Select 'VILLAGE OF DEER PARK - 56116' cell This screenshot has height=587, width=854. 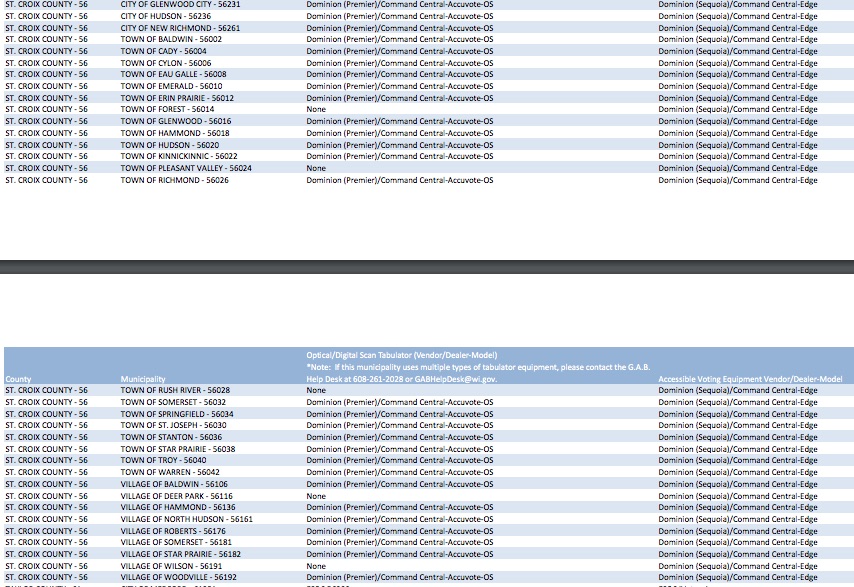pyautogui.click(x=176, y=496)
